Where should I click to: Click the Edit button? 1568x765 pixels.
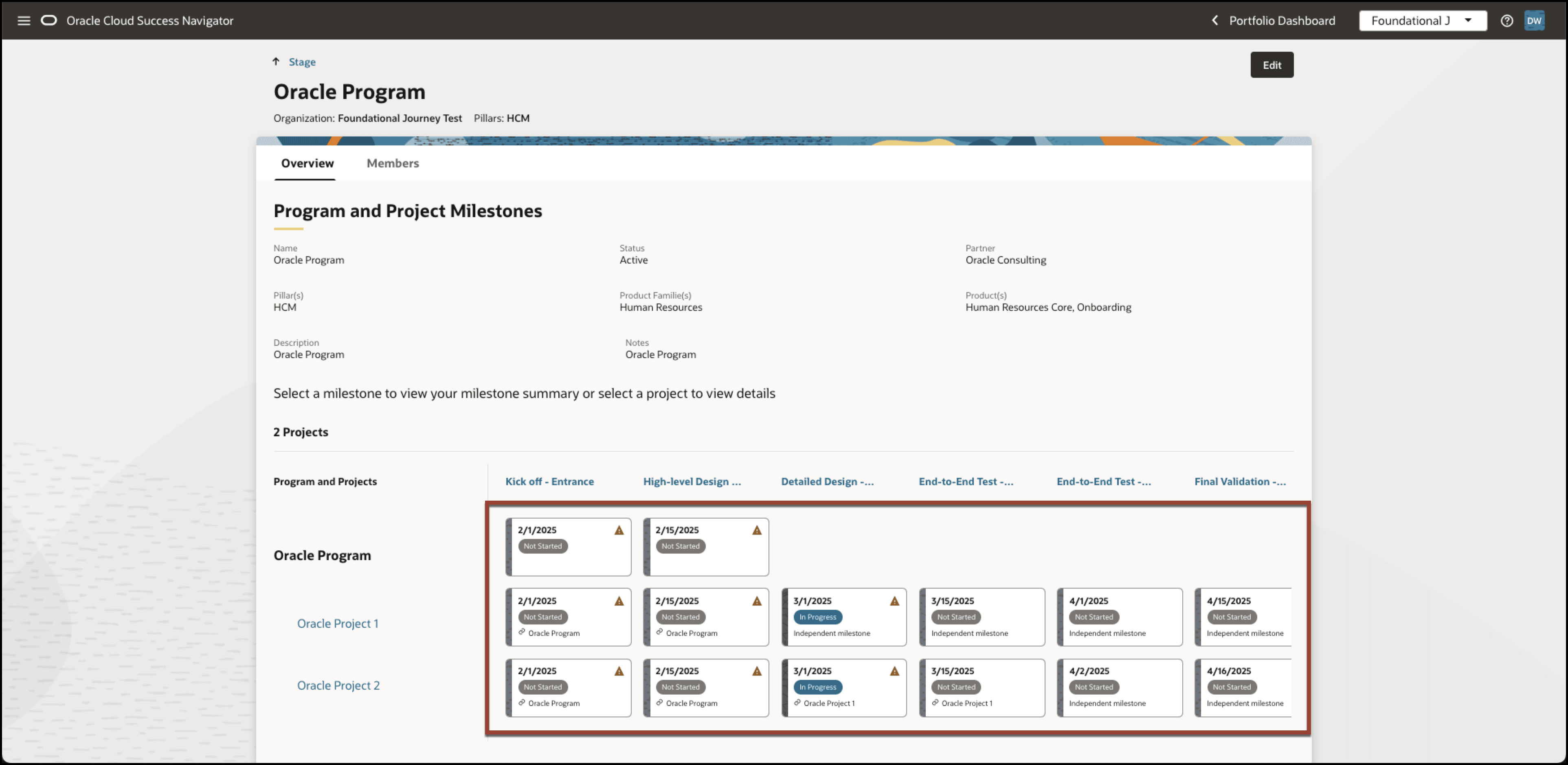tap(1272, 65)
